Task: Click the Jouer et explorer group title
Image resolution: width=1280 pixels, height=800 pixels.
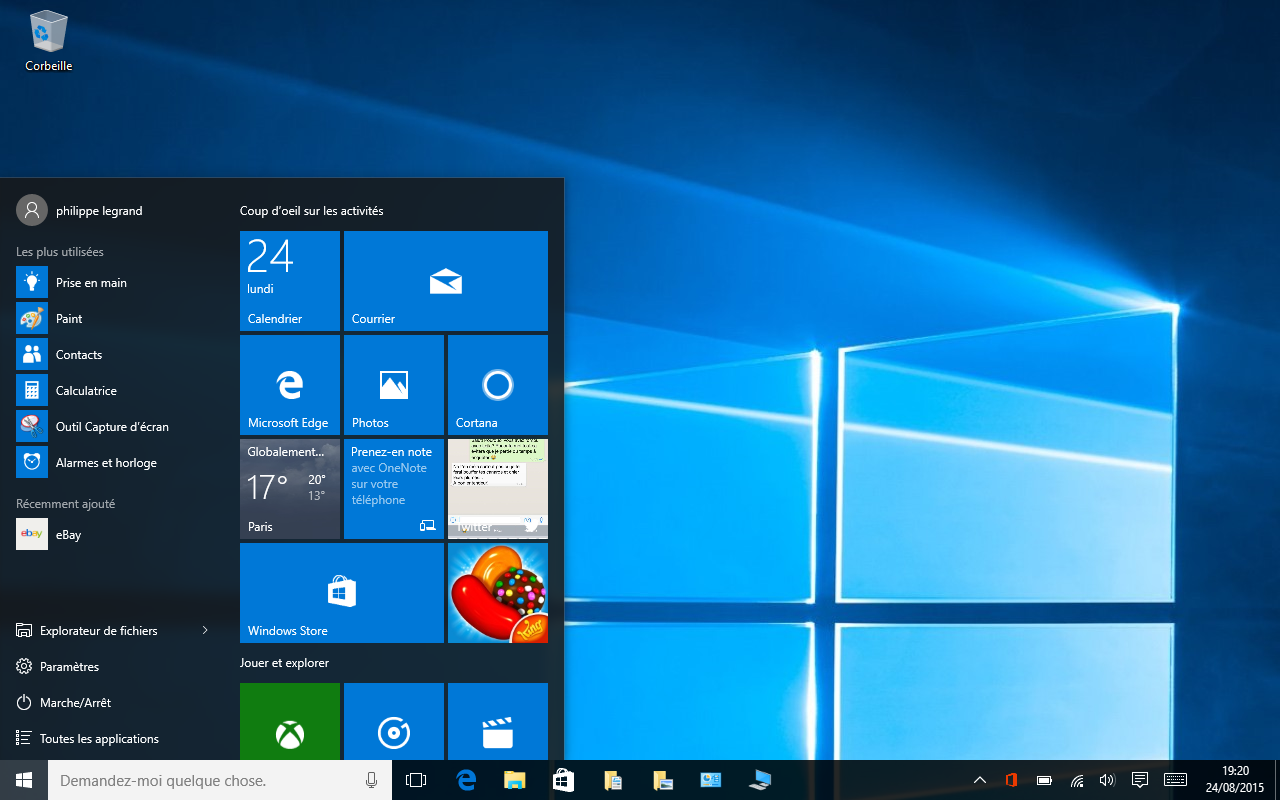Action: click(285, 663)
